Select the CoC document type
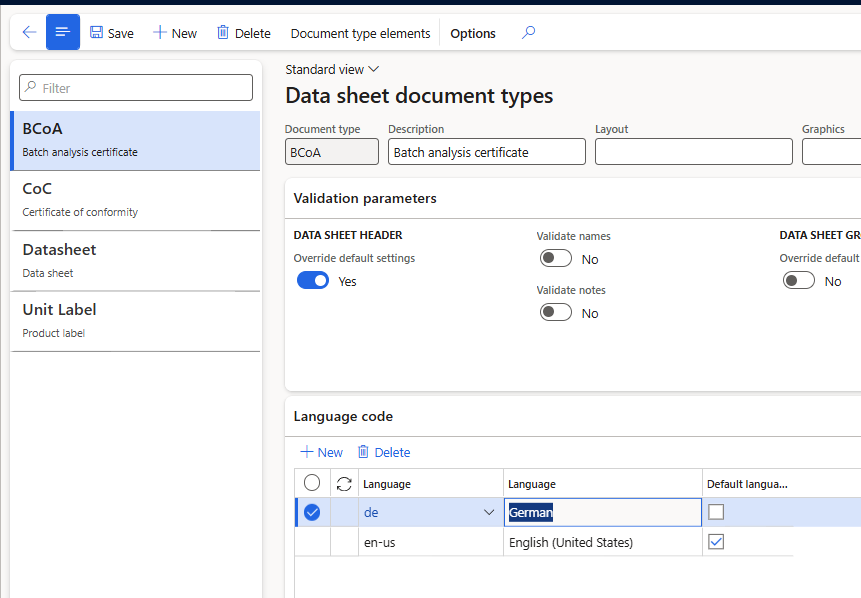Screen dimensions: 861x598 pos(135,199)
